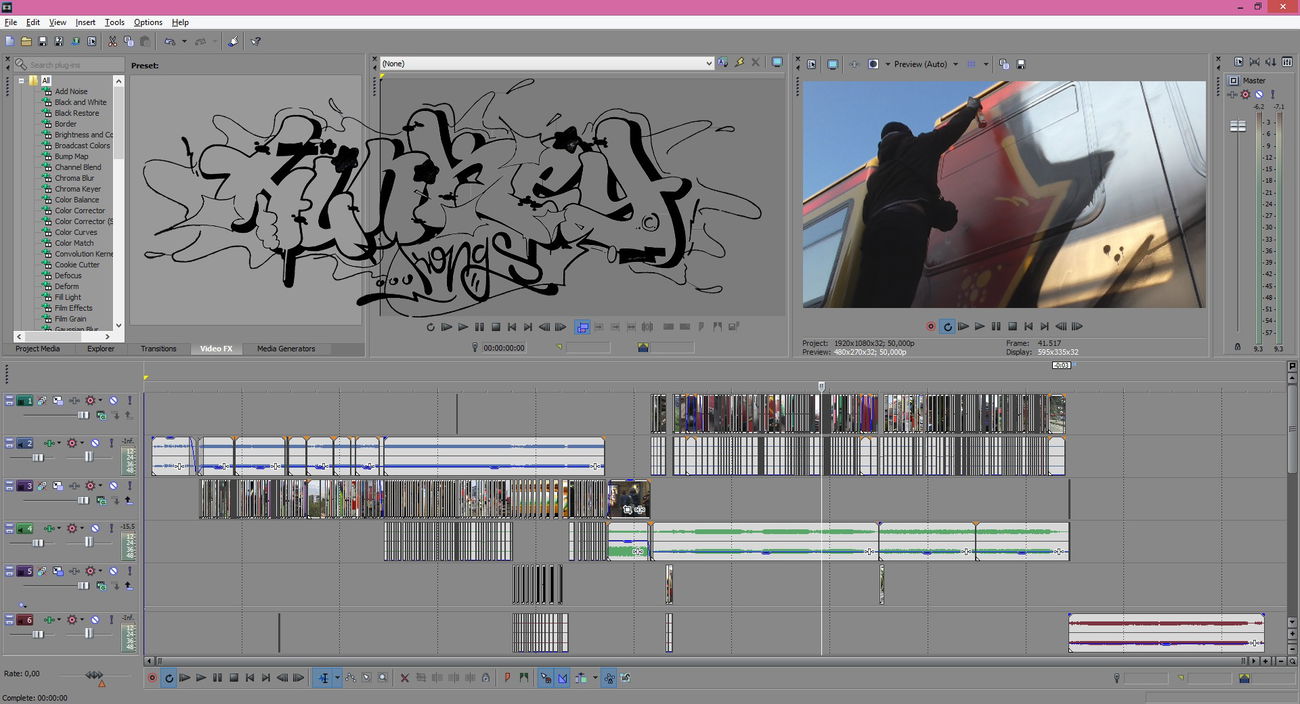Click in the Search plug-ins field
Viewport: 1300px width, 704px height.
[70, 65]
